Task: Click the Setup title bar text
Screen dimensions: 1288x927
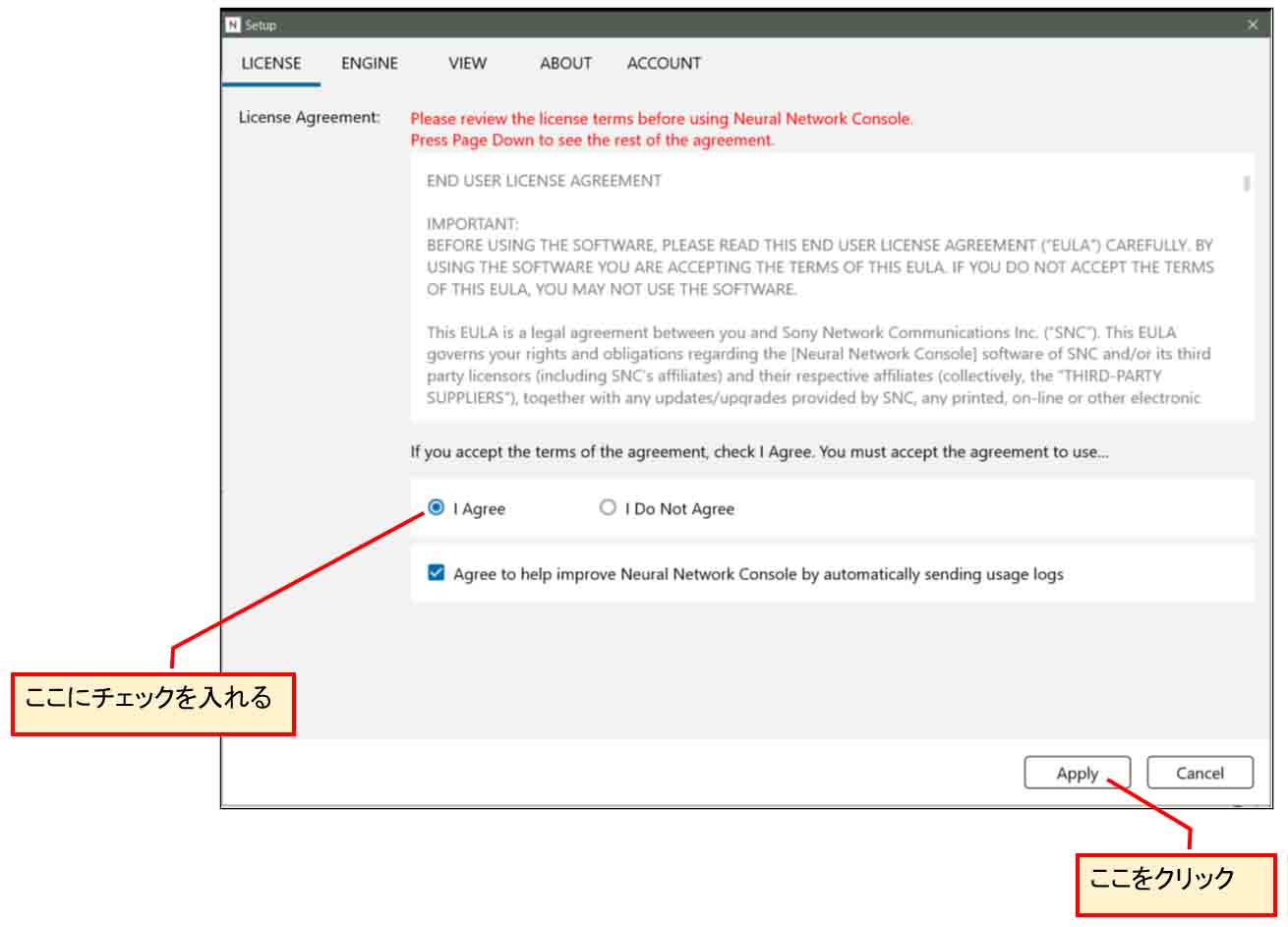Action: [261, 25]
